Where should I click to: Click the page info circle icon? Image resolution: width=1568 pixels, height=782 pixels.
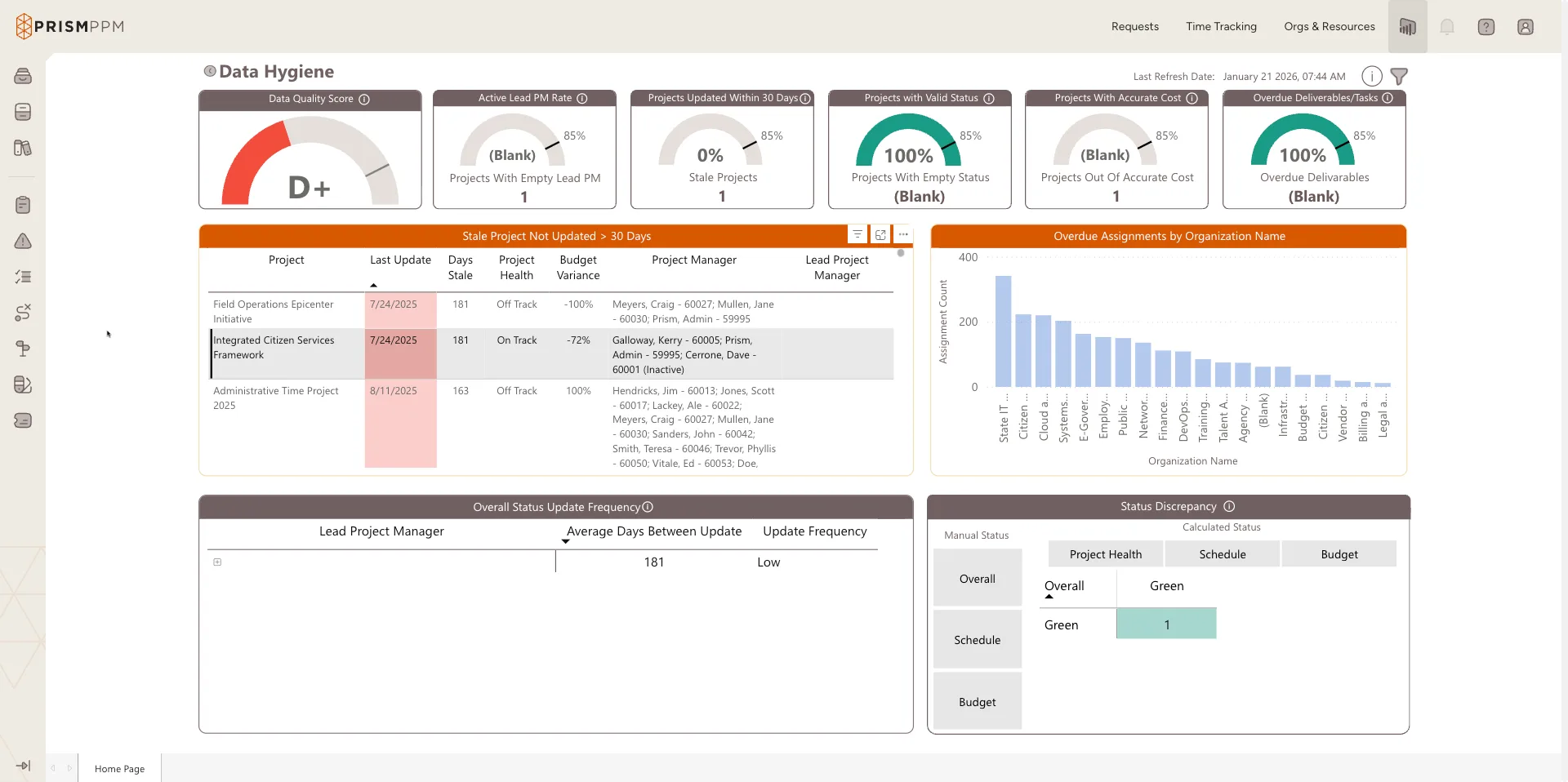click(x=1372, y=76)
